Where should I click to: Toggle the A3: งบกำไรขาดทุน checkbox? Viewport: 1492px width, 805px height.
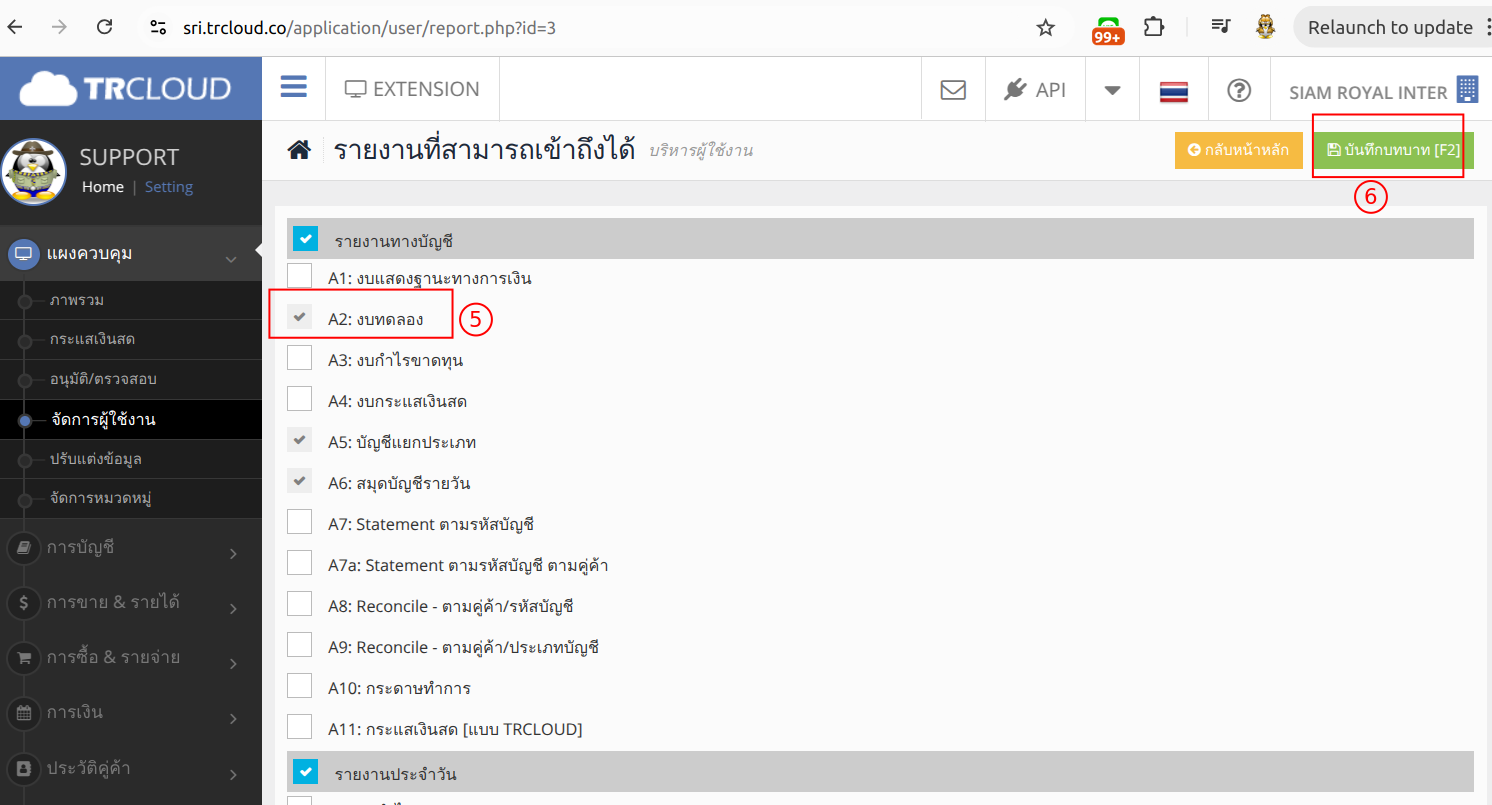pyautogui.click(x=300, y=358)
